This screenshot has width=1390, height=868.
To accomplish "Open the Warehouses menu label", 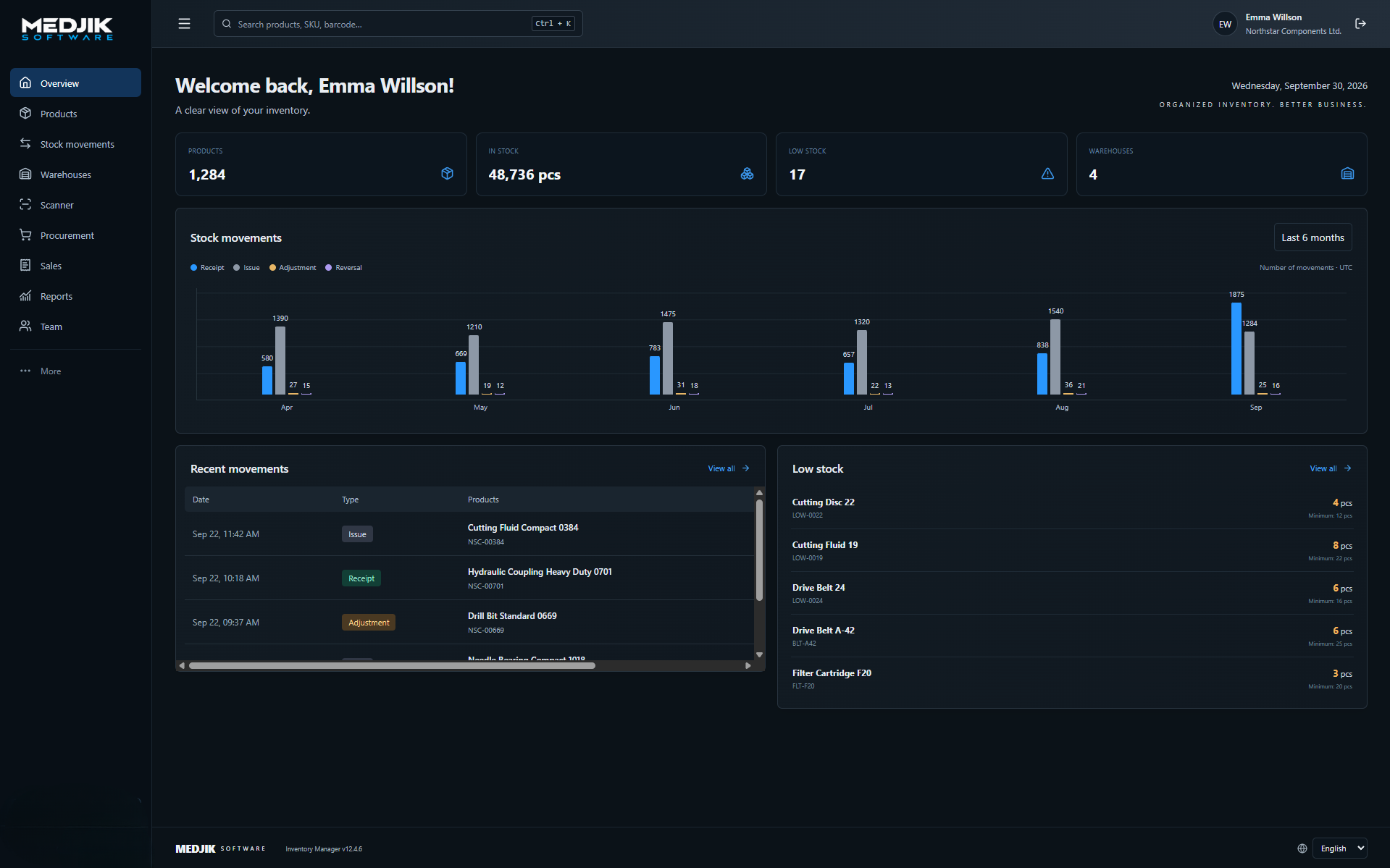I will coord(66,174).
